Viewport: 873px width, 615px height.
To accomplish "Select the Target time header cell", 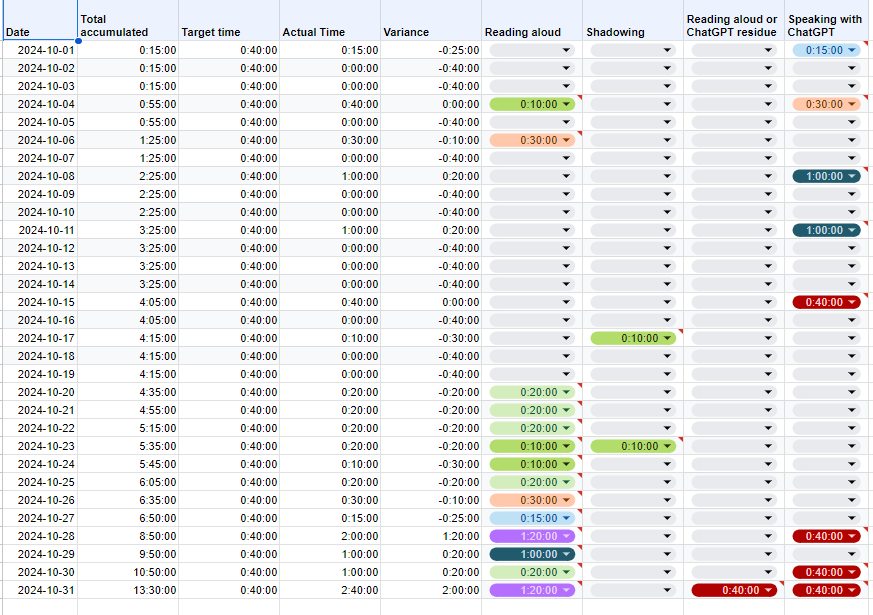I will 229,21.
